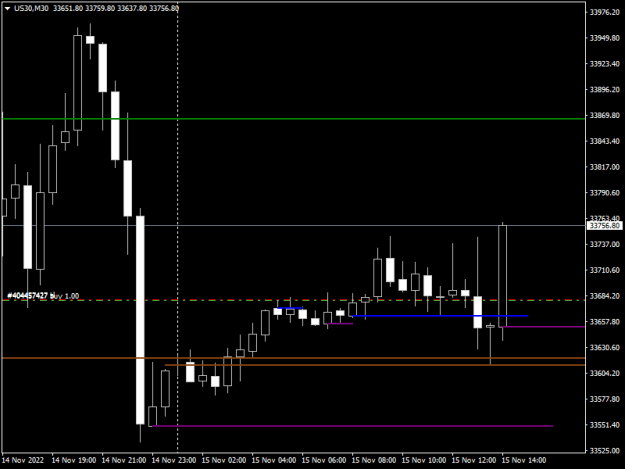The height and width of the screenshot is (469, 625).
Task: Click the '15 Nov 08:00' time axis label
Action: point(374,460)
